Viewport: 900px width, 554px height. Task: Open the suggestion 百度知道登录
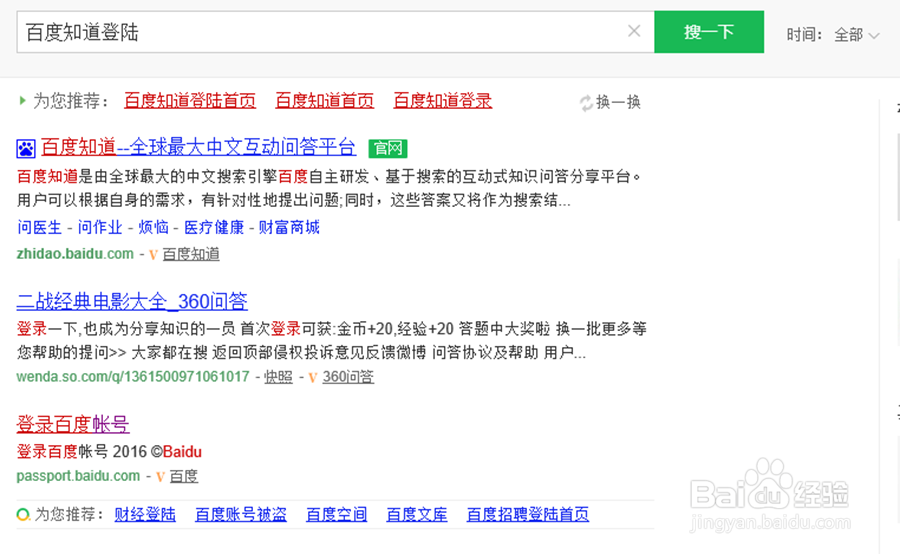[x=443, y=100]
